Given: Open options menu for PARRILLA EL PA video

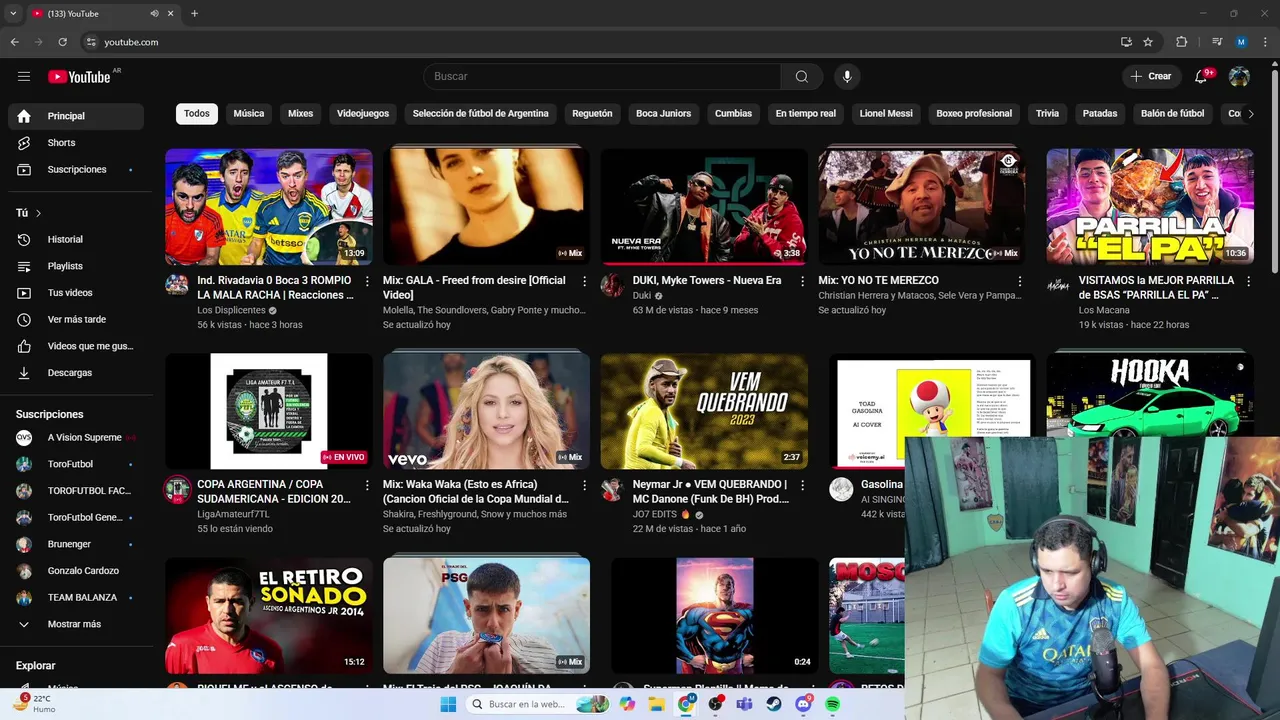Looking at the screenshot, I should 1248,282.
